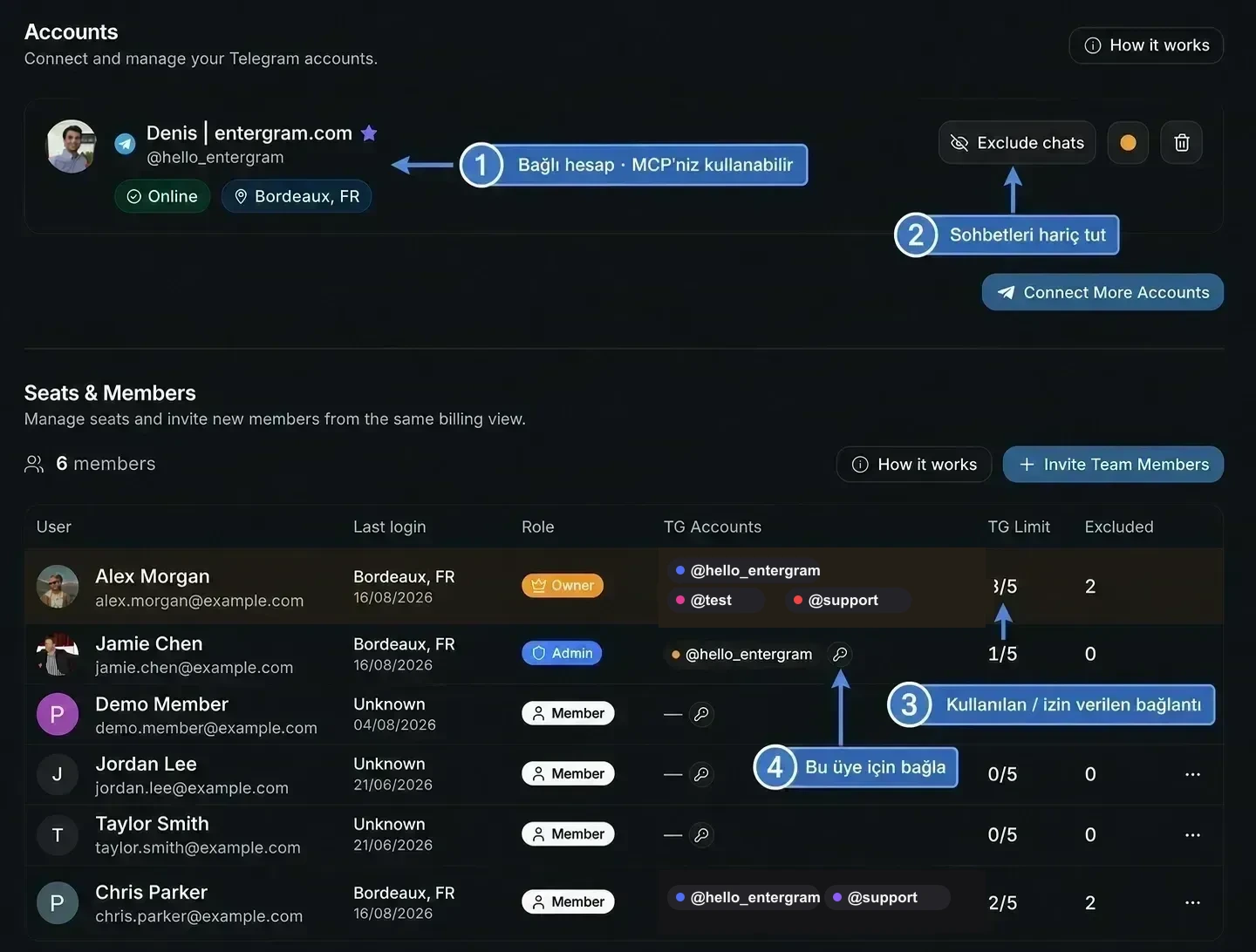Click alex.morgan@example.com email

pyautogui.click(x=200, y=601)
